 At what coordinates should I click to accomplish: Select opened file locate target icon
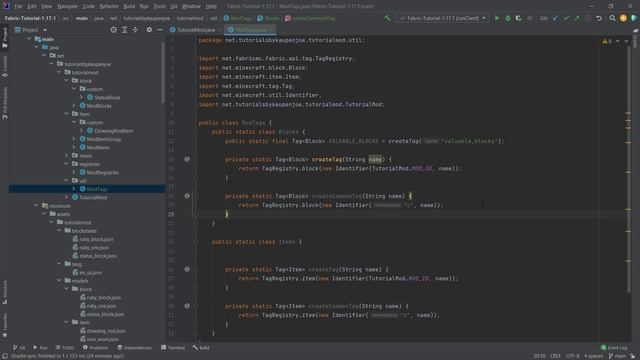[113, 30]
